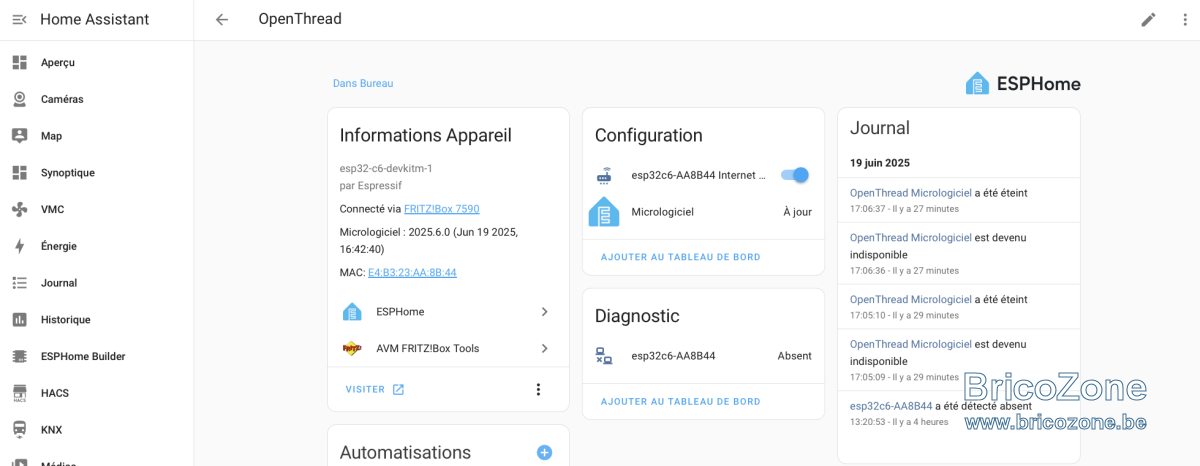1200x466 pixels.
Task: Click the Aperçu dashboard icon
Action: (19, 62)
